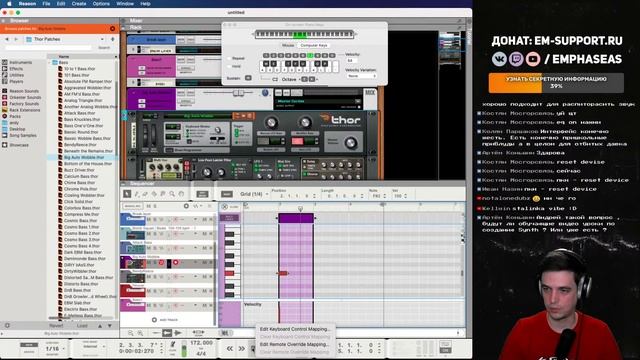Close the orange browse patches banner
This screenshot has height=360, width=640.
[112, 29]
